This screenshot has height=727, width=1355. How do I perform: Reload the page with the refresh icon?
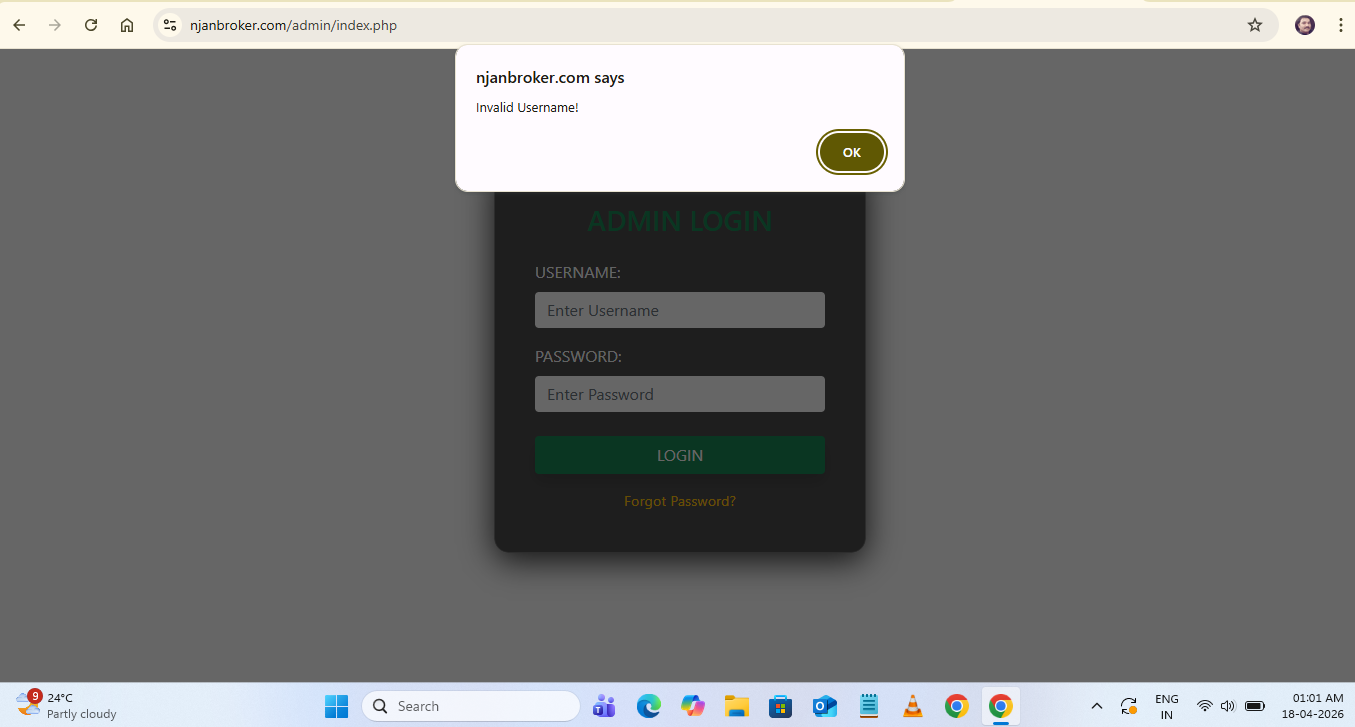[x=91, y=25]
